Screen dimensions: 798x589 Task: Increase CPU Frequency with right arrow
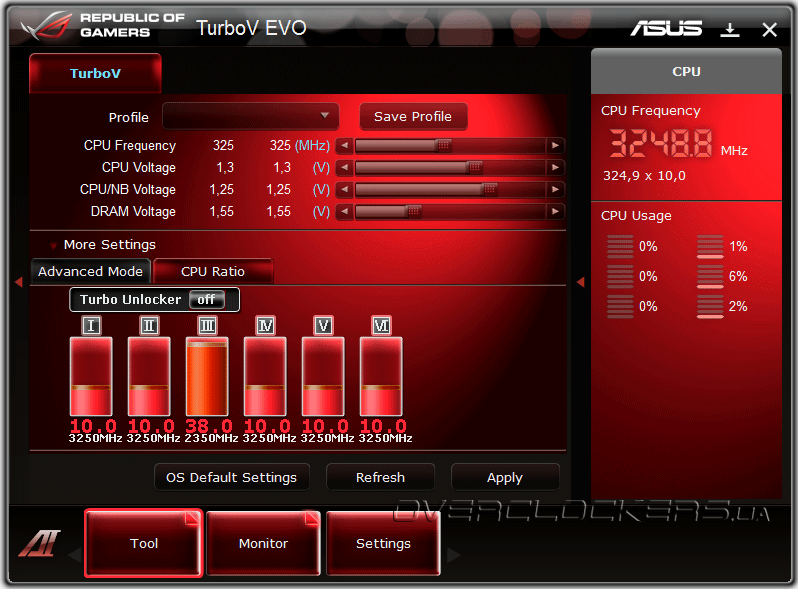coord(555,146)
